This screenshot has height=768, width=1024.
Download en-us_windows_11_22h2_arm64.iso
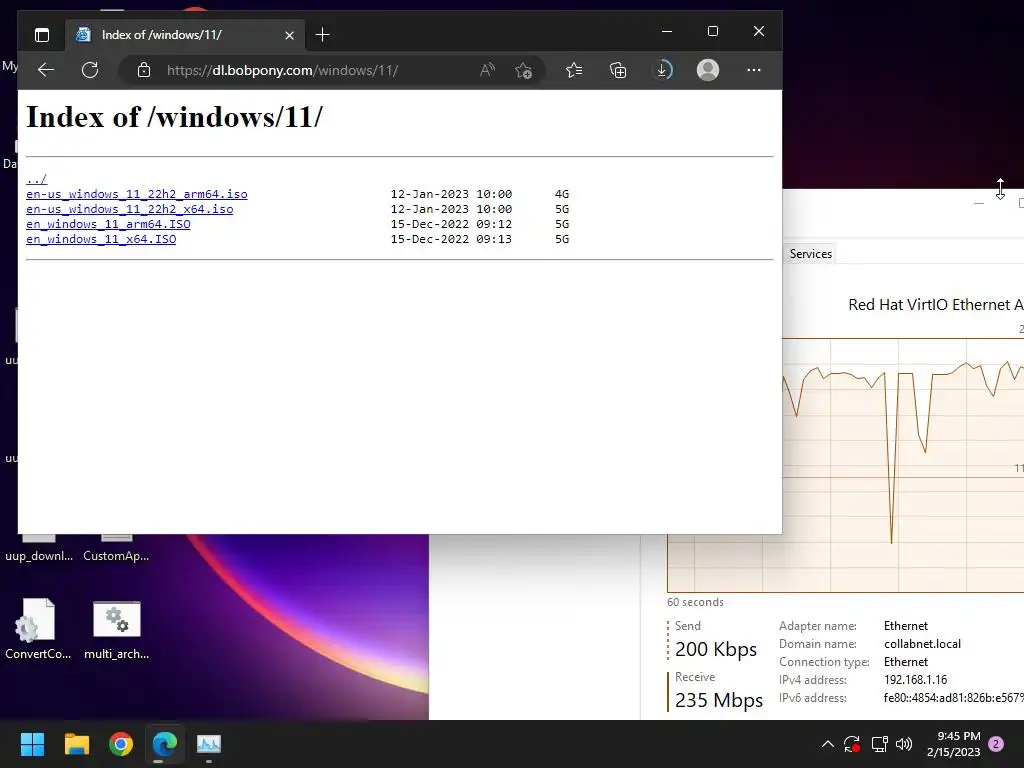tap(136, 194)
